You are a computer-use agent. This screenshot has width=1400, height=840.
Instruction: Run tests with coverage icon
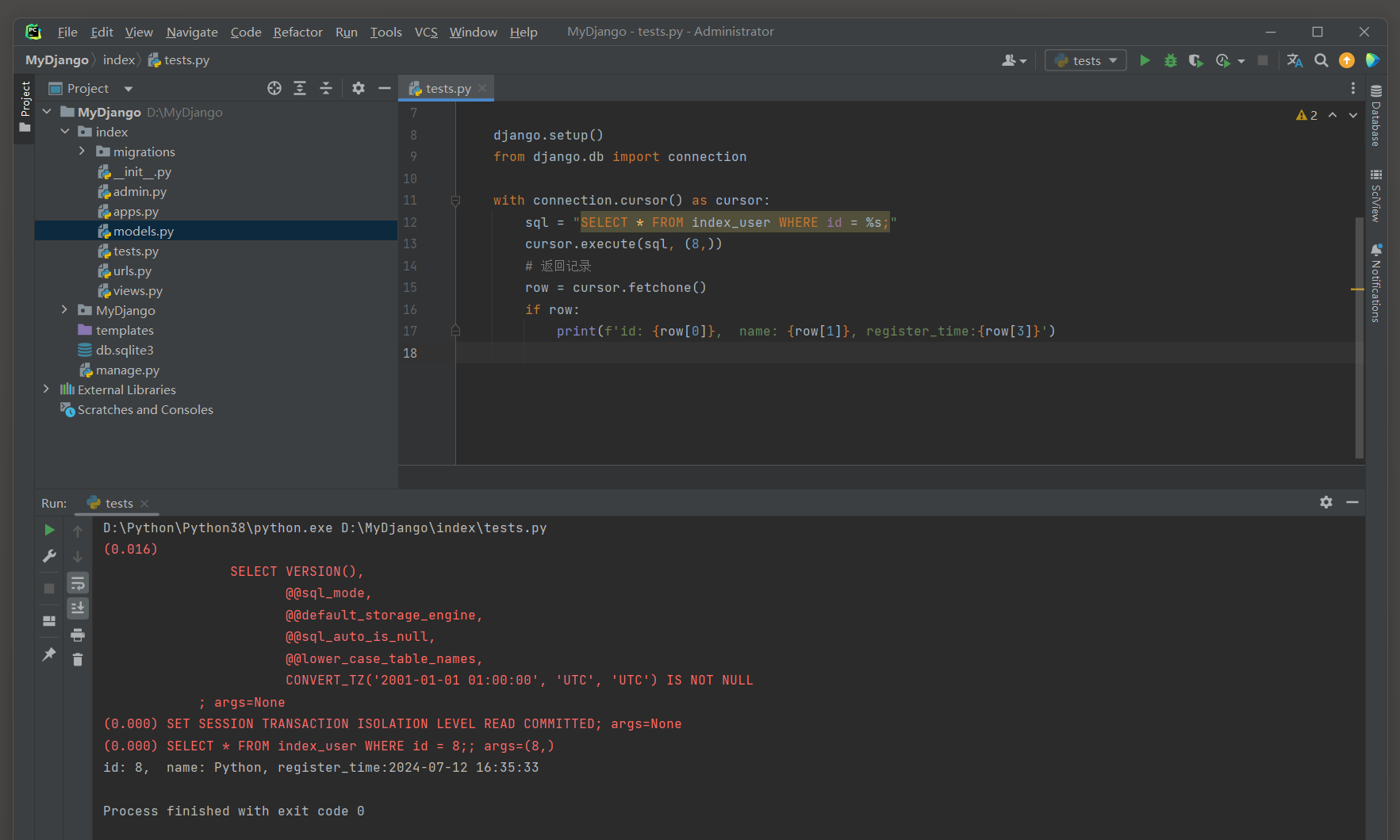click(x=1196, y=60)
